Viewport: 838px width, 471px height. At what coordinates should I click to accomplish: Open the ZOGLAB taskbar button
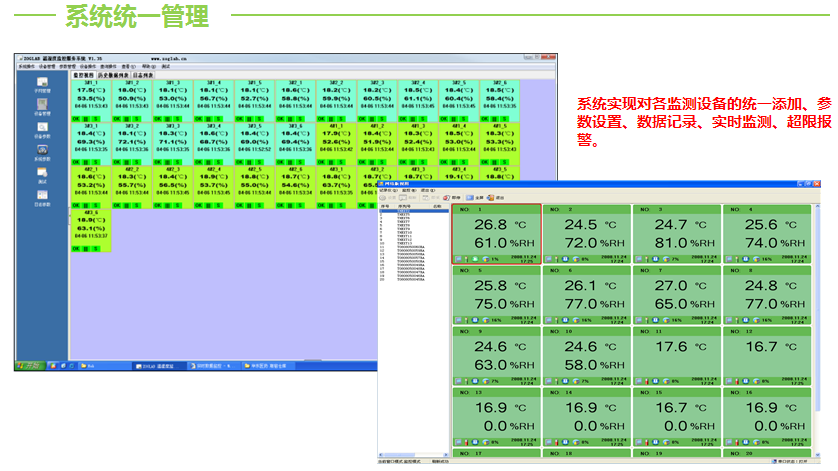pyautogui.click(x=158, y=366)
